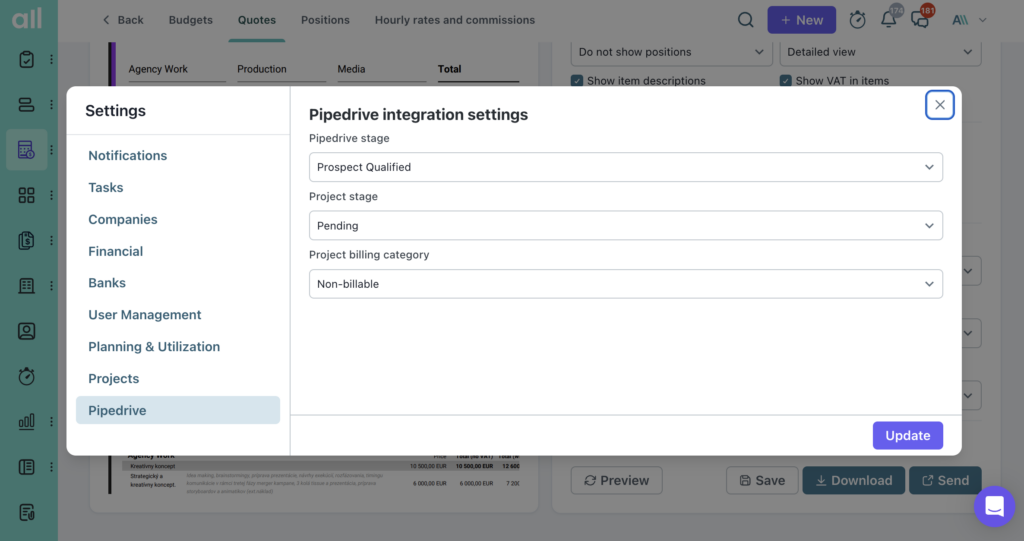Image resolution: width=1024 pixels, height=541 pixels.
Task: Open the Do not show positions dropdown
Action: (x=671, y=52)
